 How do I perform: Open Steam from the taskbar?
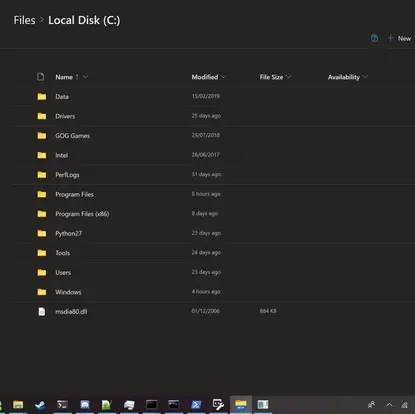(x=40, y=405)
